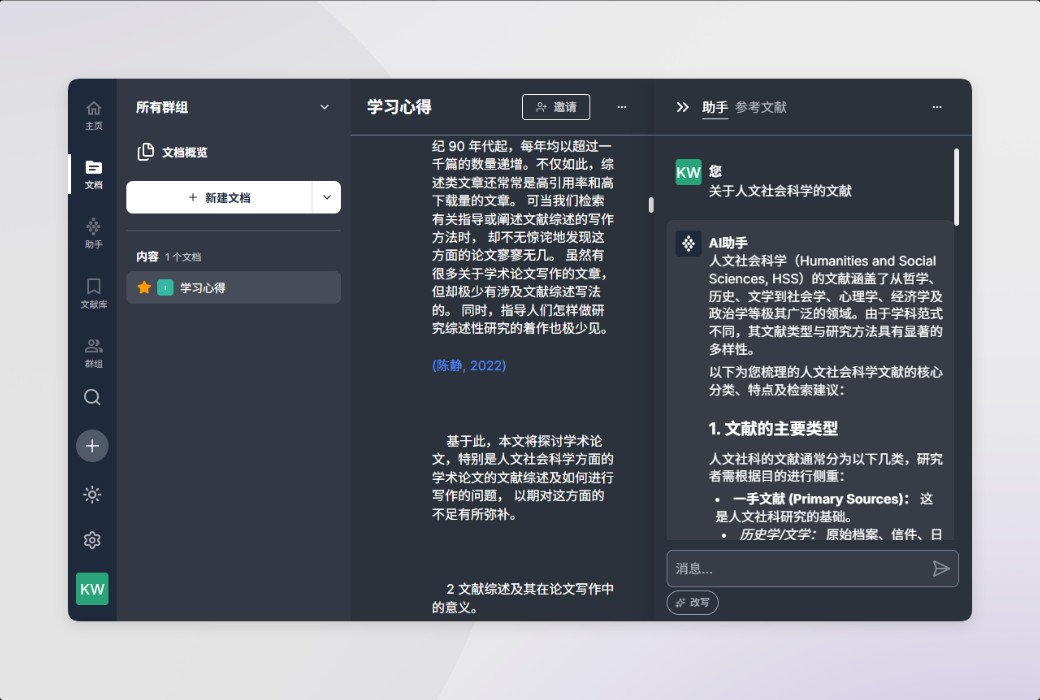The image size is (1040, 700).
Task: Select the 学习心得 document in list
Action: (x=233, y=287)
